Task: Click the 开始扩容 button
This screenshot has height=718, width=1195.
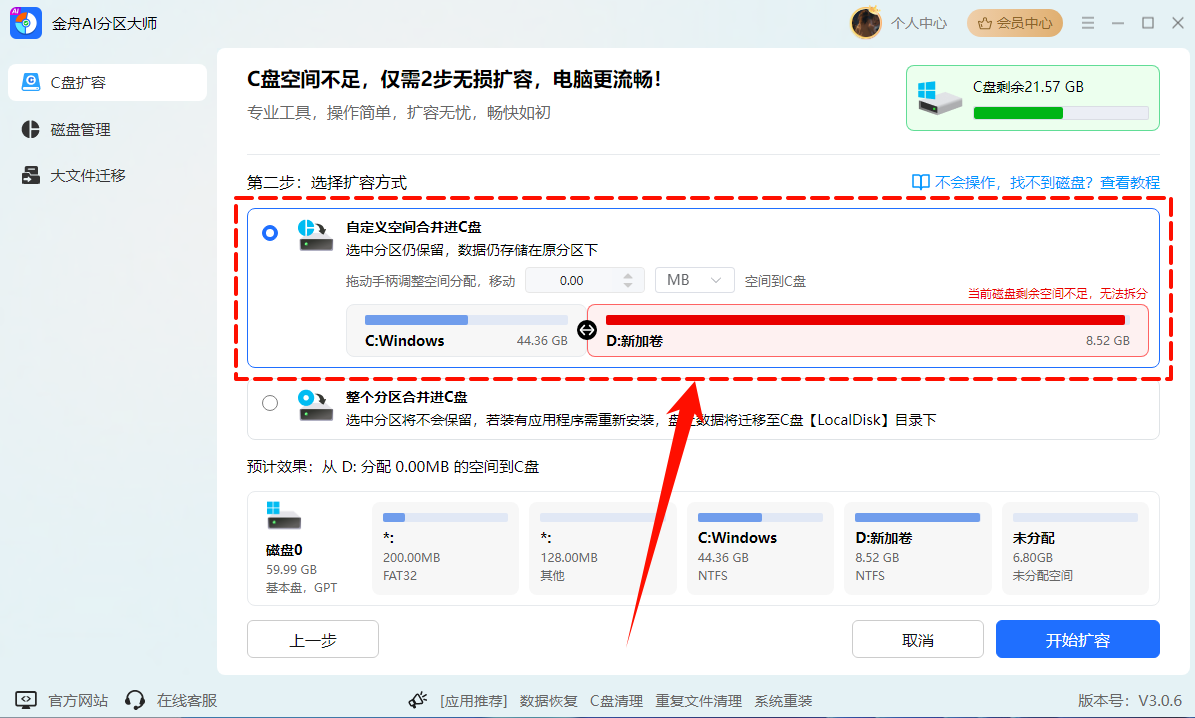Action: (1077, 639)
